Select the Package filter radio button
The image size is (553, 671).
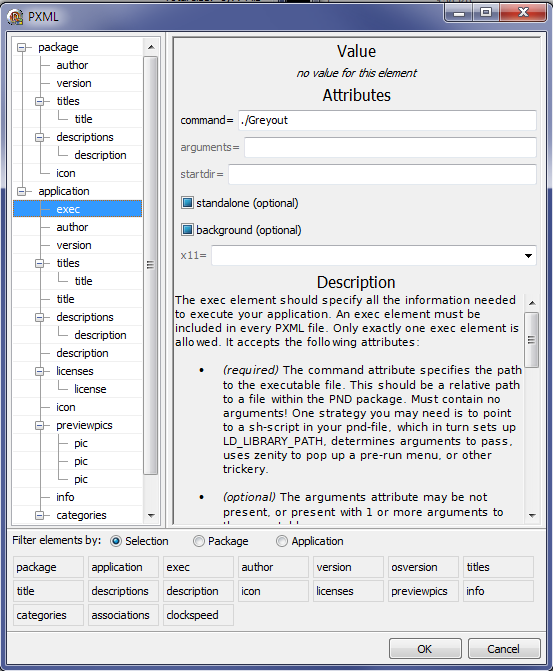tap(199, 541)
